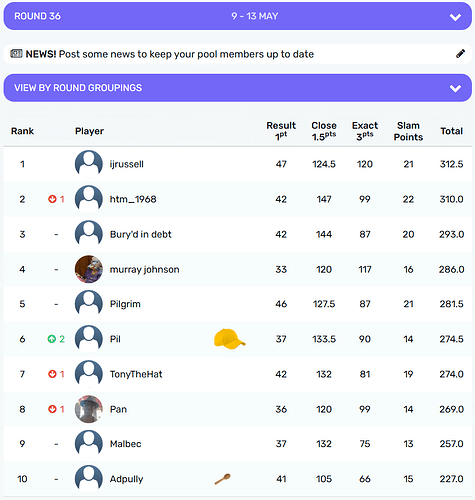The width and height of the screenshot is (475, 500).
Task: Sort by the Total column header
Action: [451, 131]
